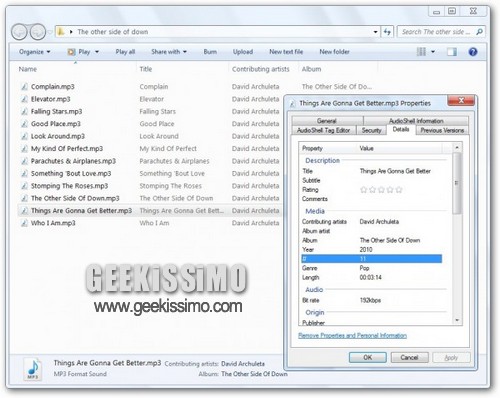This screenshot has width=500, height=398.
Task: Click the OK button in Properties
Action: click(x=368, y=357)
